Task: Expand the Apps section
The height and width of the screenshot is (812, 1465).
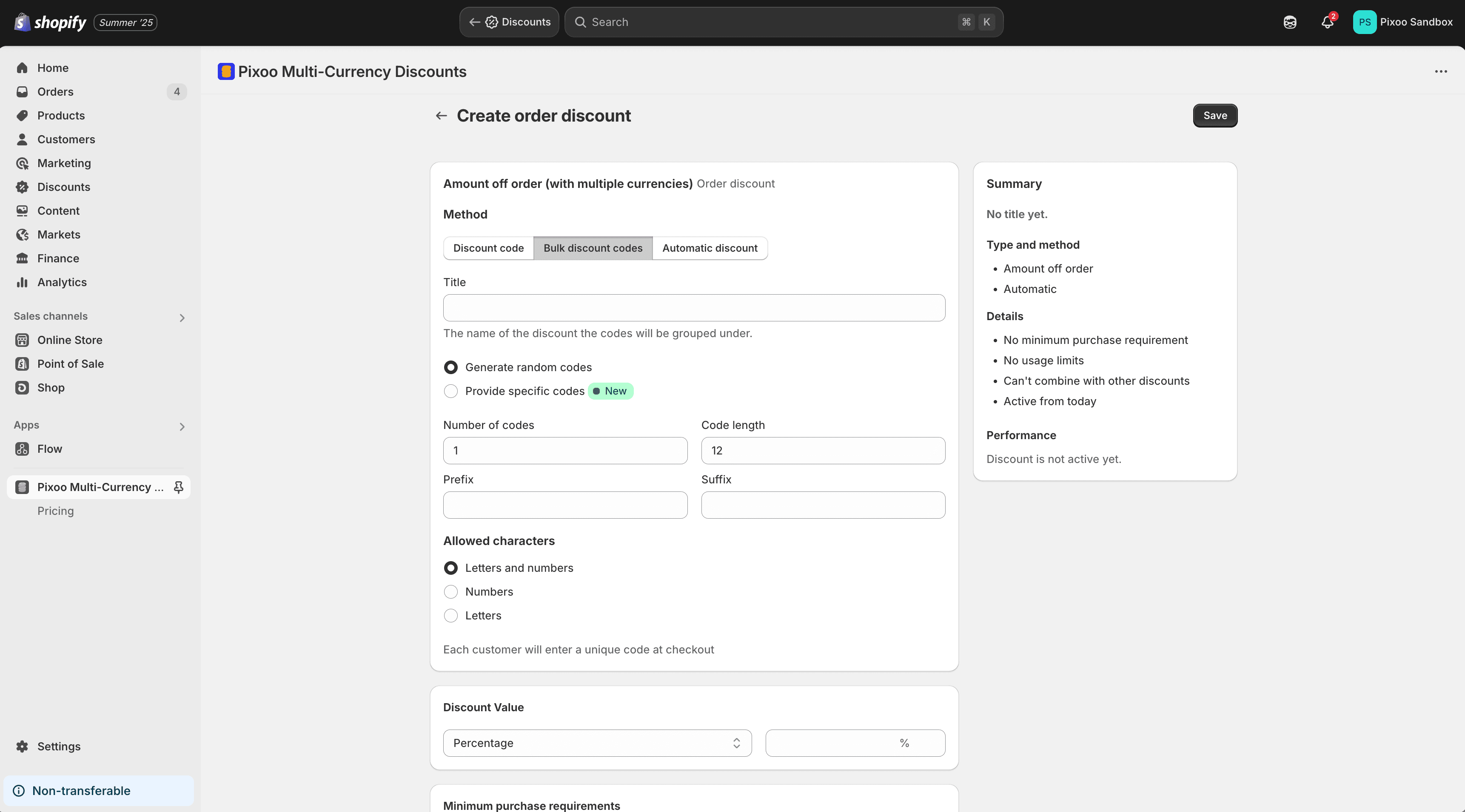Action: [x=182, y=427]
